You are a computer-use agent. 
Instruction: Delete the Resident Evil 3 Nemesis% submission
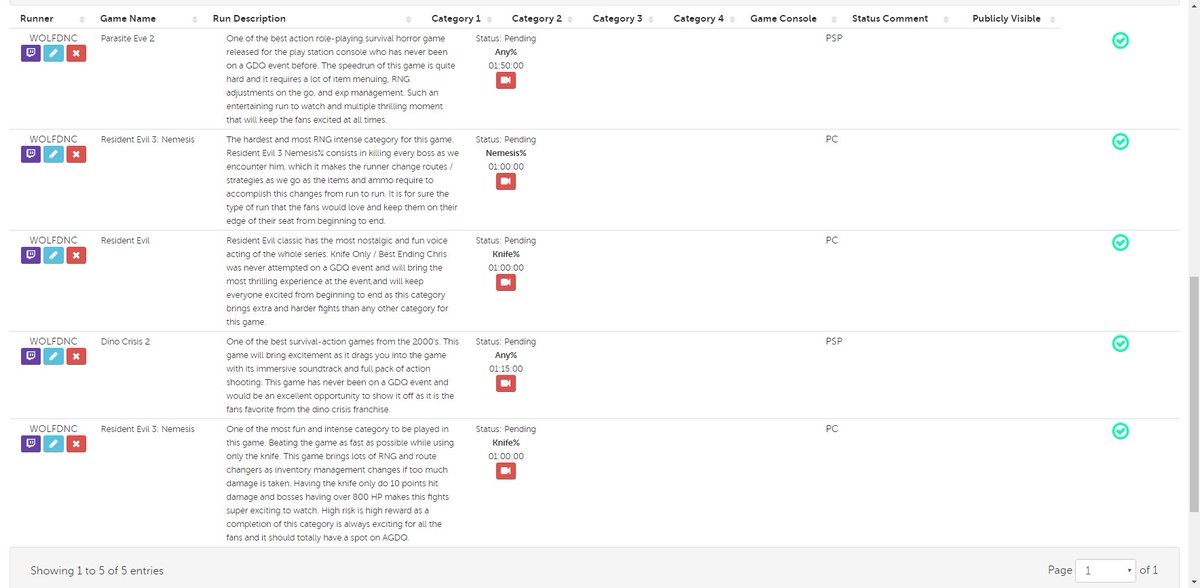(x=76, y=154)
